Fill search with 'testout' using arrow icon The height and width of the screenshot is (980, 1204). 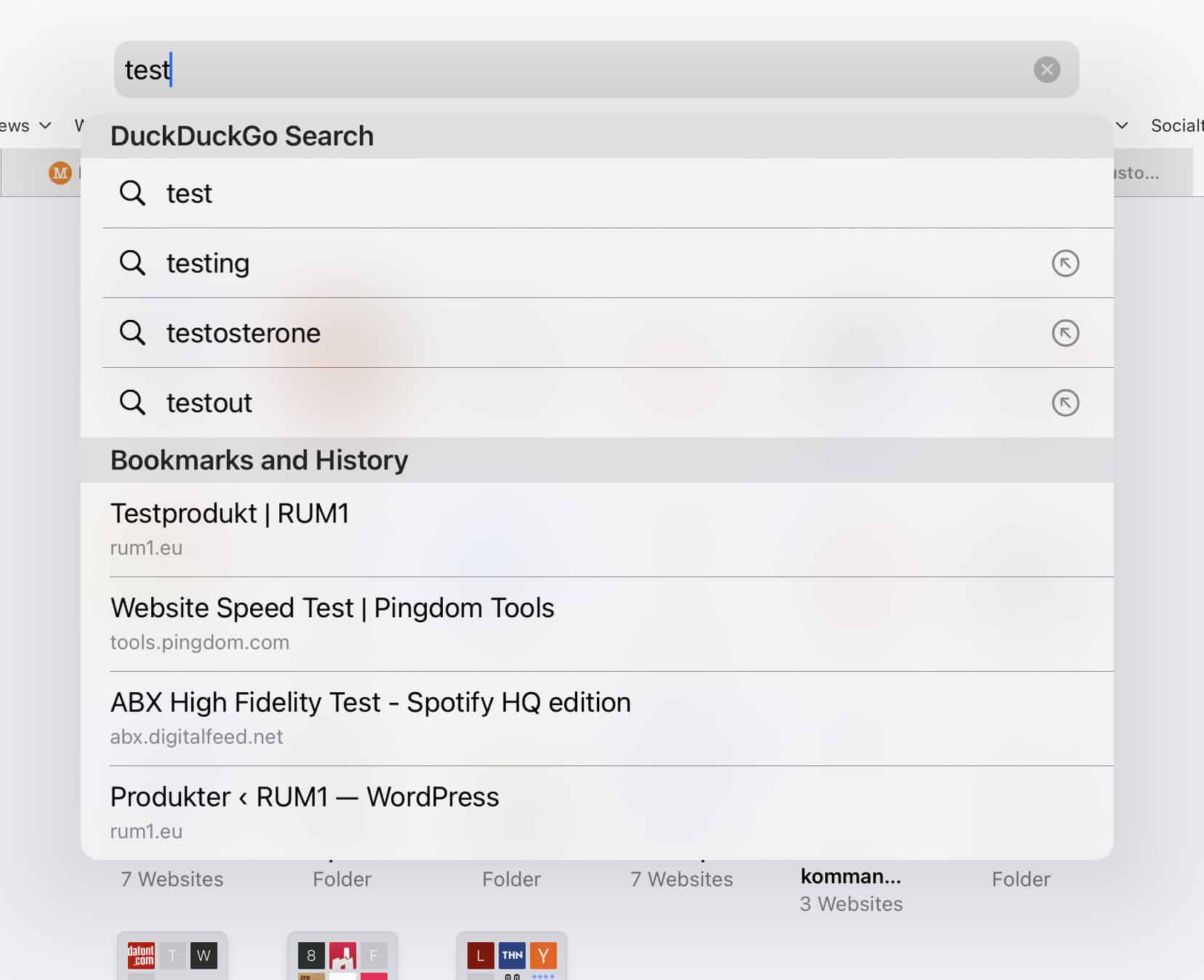[x=1065, y=403]
